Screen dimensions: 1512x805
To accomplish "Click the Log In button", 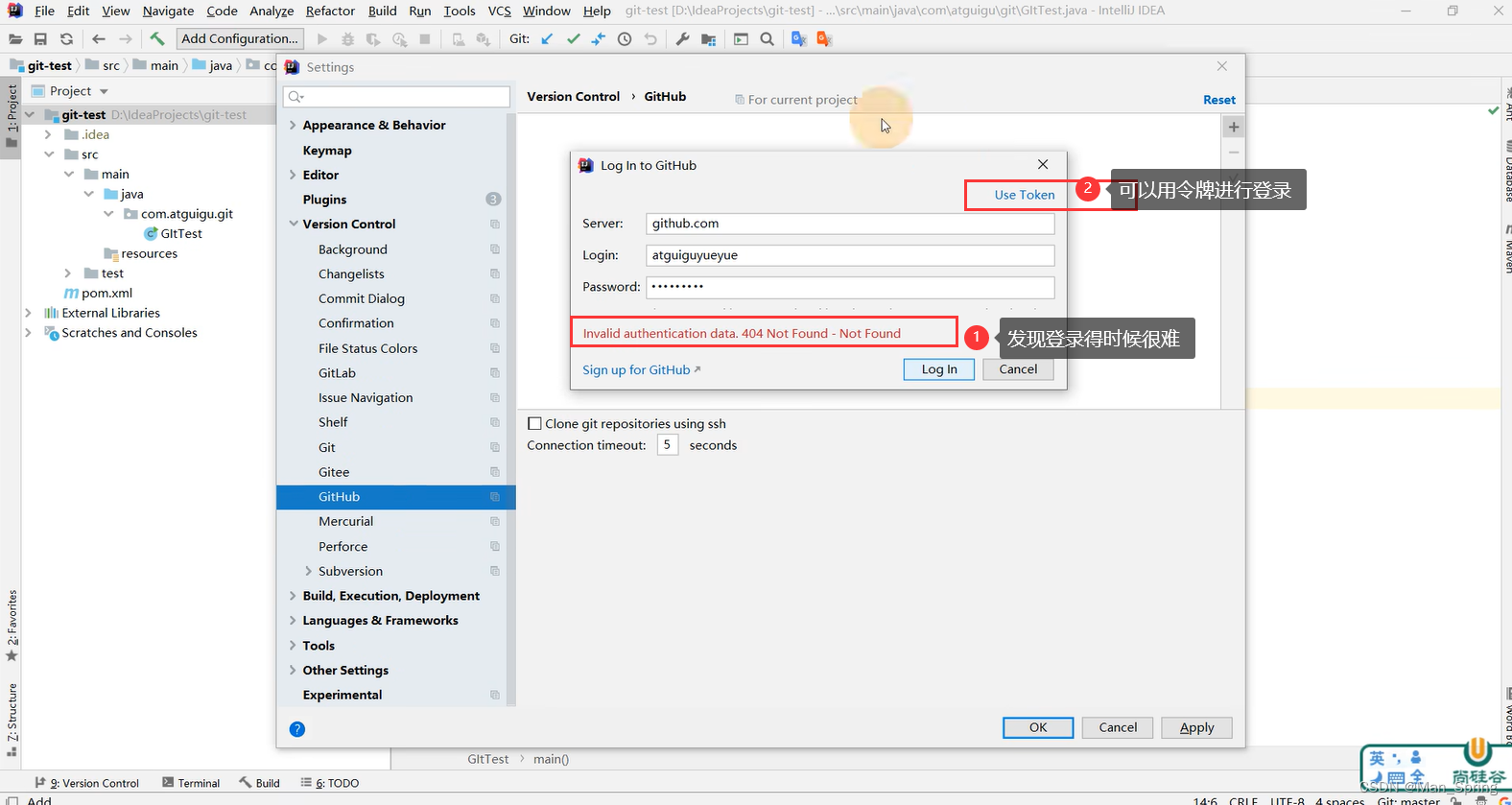I will (x=939, y=369).
